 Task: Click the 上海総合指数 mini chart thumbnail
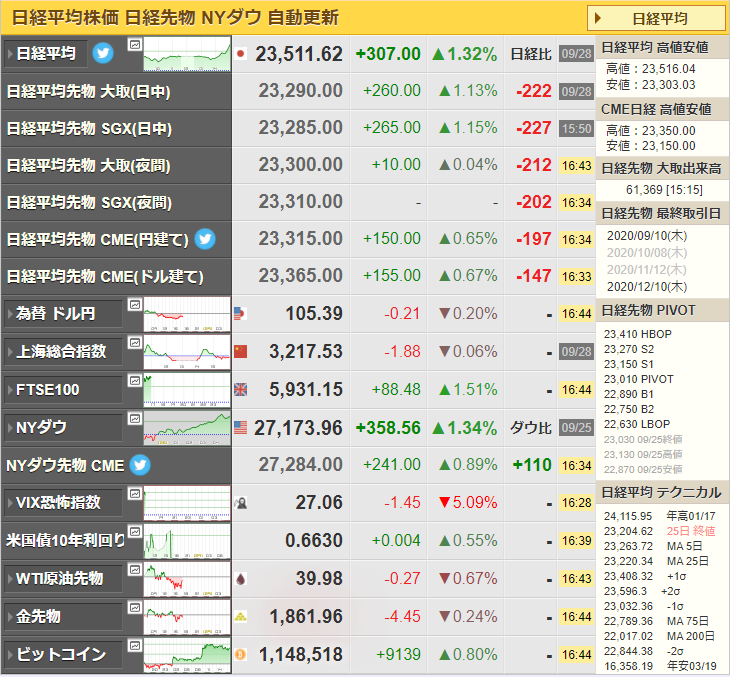[187, 352]
